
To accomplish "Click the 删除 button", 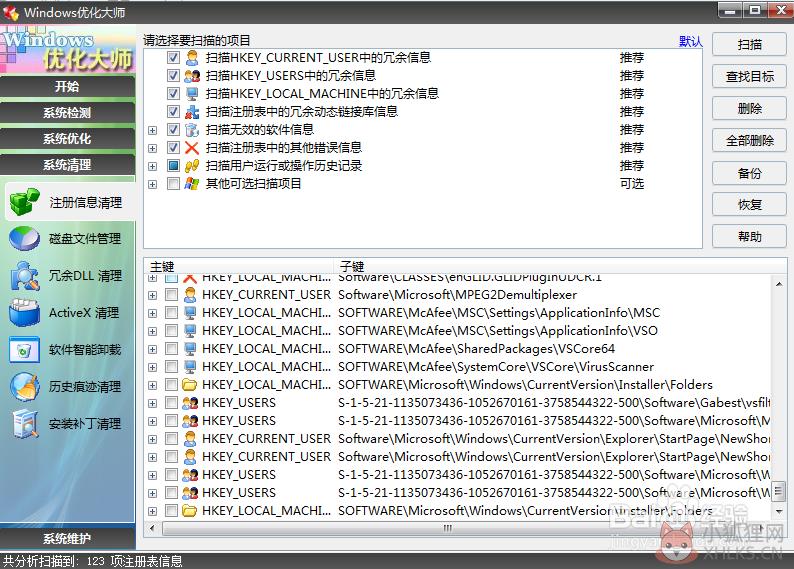I will coord(749,109).
